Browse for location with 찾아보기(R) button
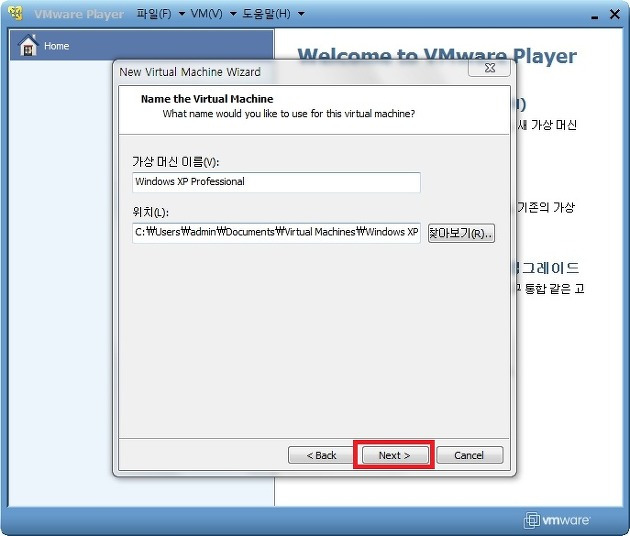Screen dimensions: 630x536 pos(461,233)
